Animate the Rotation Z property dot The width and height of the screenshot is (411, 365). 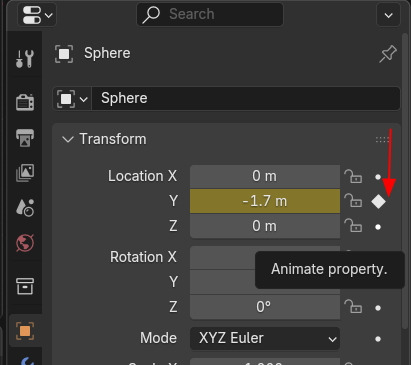(378, 308)
